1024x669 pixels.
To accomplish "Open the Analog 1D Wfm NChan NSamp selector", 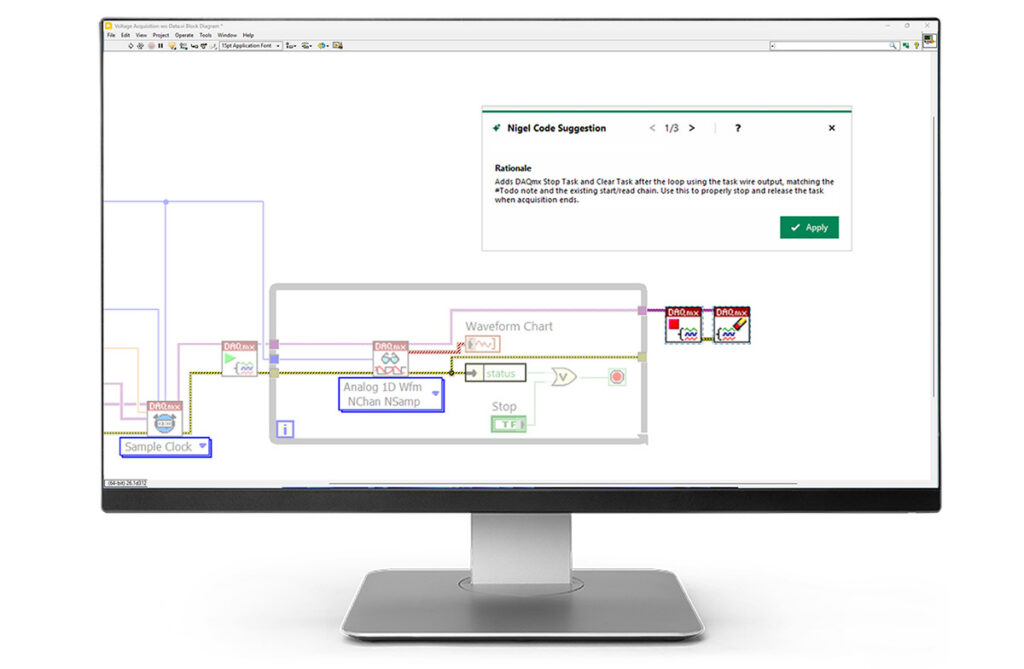I will tap(436, 393).
